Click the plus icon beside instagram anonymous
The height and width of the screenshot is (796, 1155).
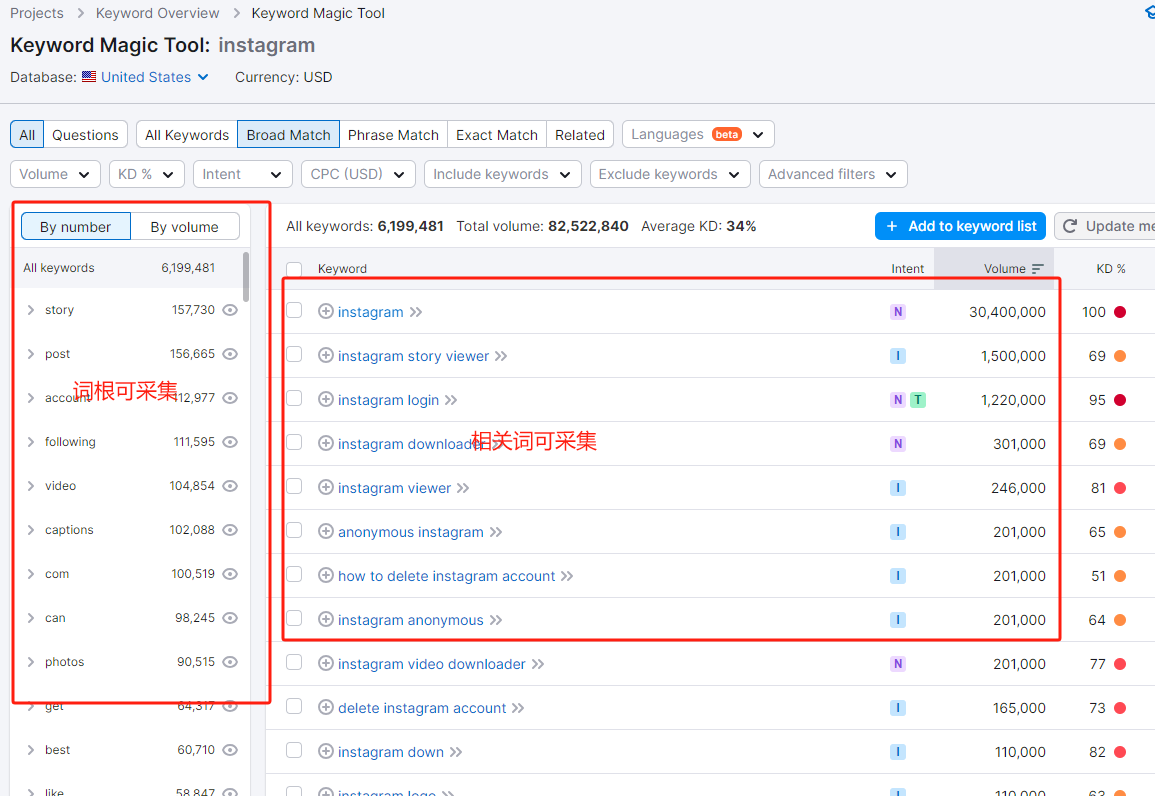coord(326,619)
